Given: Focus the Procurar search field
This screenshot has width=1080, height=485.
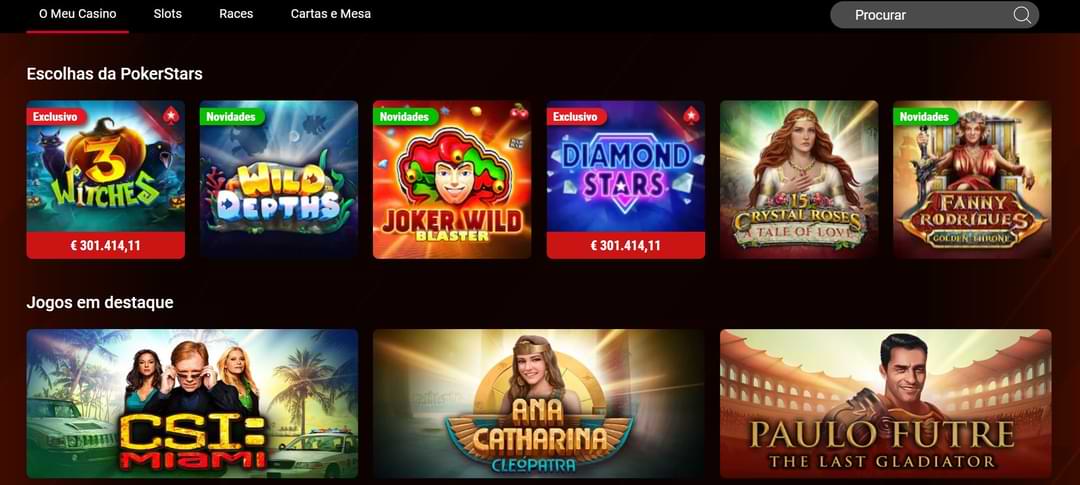Looking at the screenshot, I should point(935,15).
